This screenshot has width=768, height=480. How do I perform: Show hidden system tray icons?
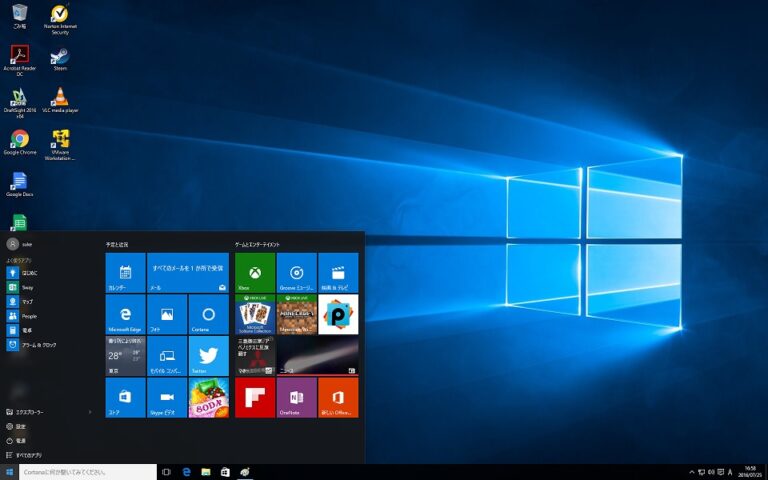[692, 472]
